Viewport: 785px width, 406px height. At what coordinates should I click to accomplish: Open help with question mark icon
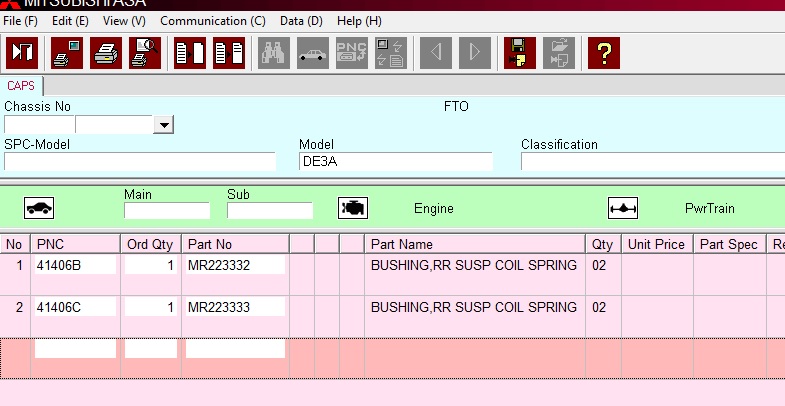tap(604, 53)
